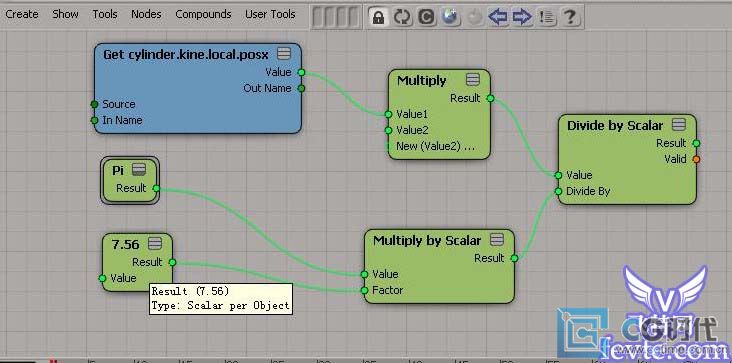Open help with the question mark icon
The image size is (732, 363).
coord(569,17)
